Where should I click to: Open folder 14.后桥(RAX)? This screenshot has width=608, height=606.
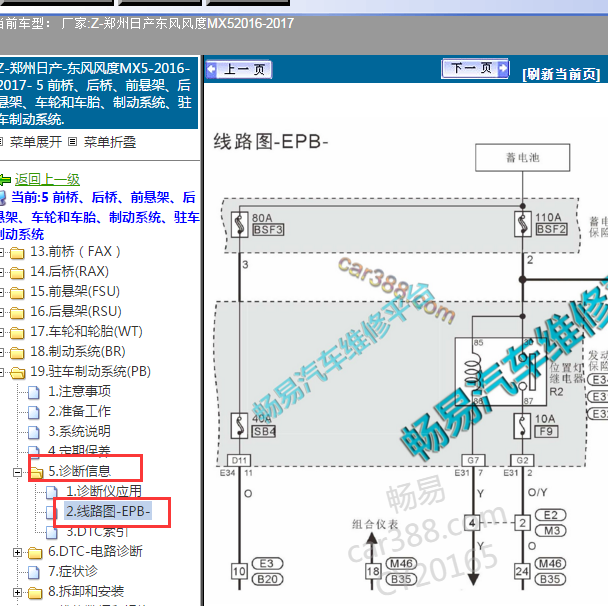point(69,271)
